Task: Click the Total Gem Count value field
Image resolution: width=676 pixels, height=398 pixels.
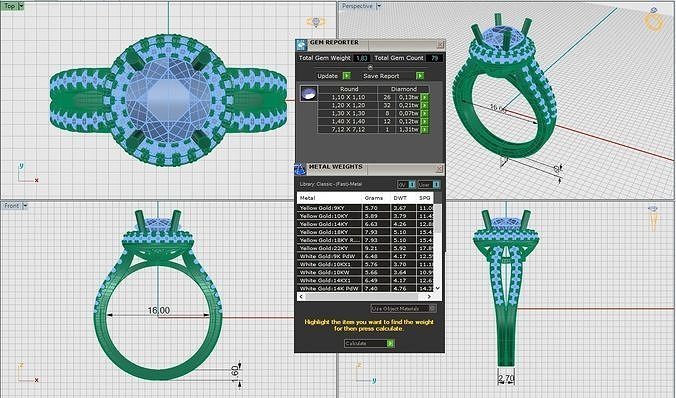Action: point(434,58)
